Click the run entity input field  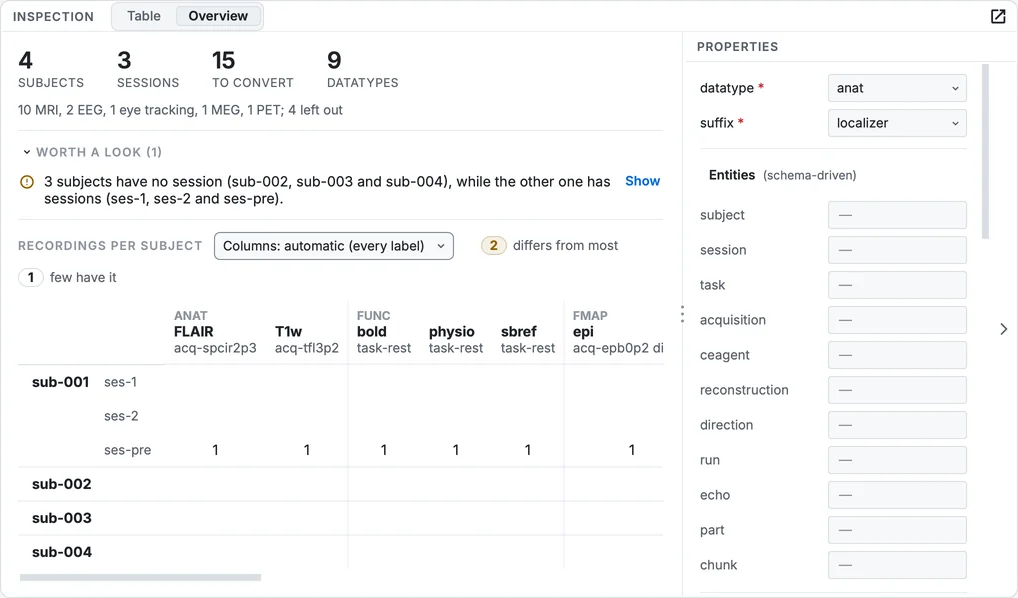coord(897,460)
